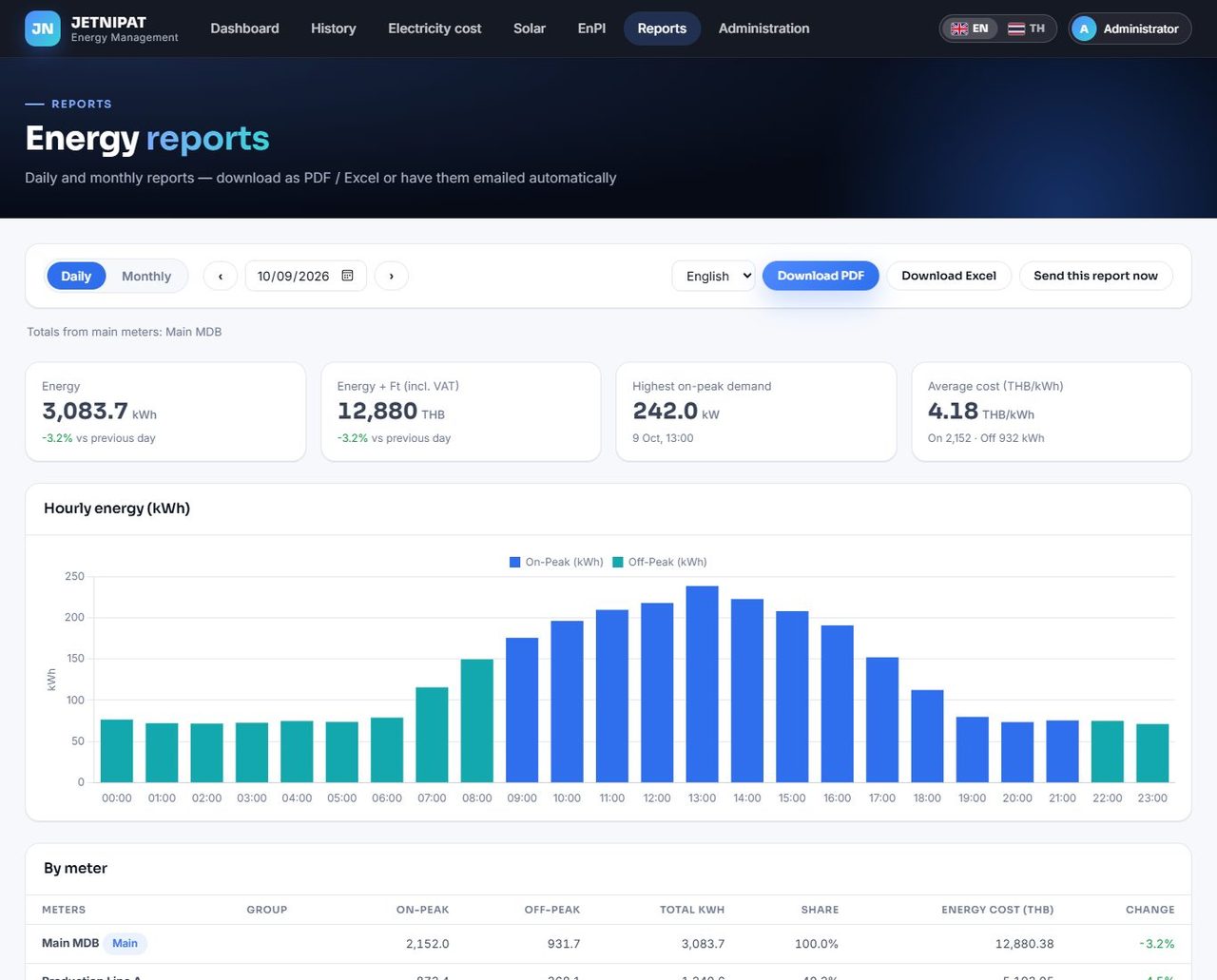Open the Administration nav item

point(764,29)
